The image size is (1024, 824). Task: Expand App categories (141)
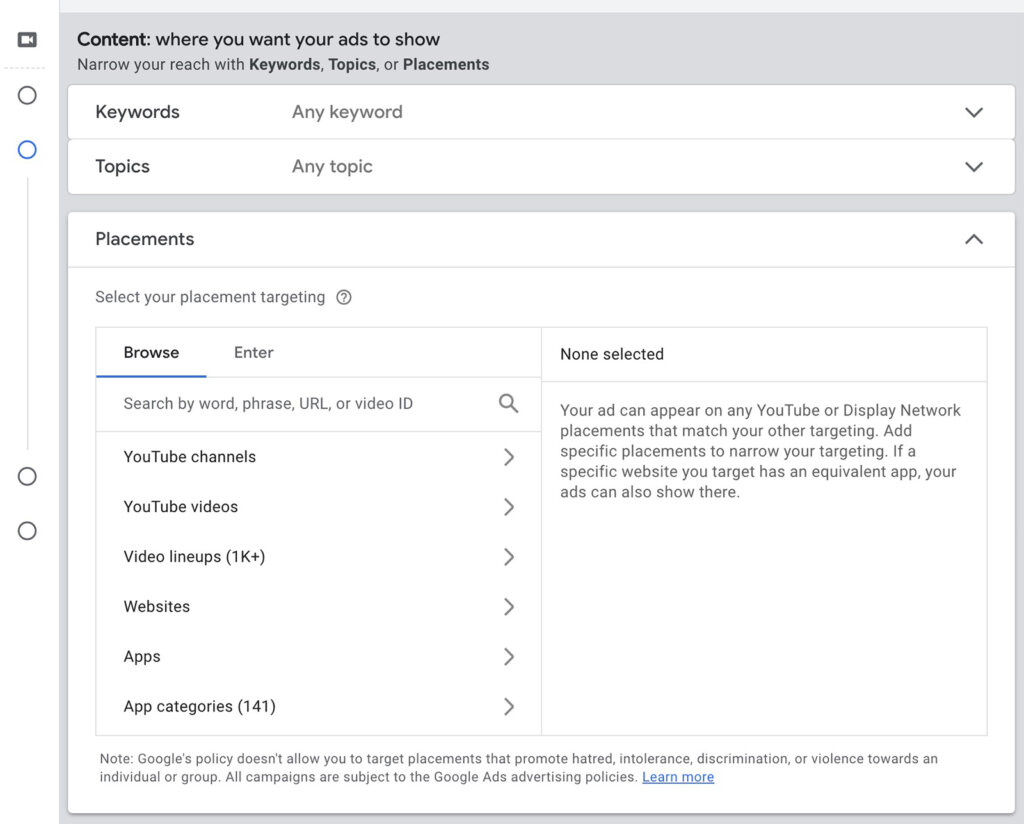click(x=509, y=707)
